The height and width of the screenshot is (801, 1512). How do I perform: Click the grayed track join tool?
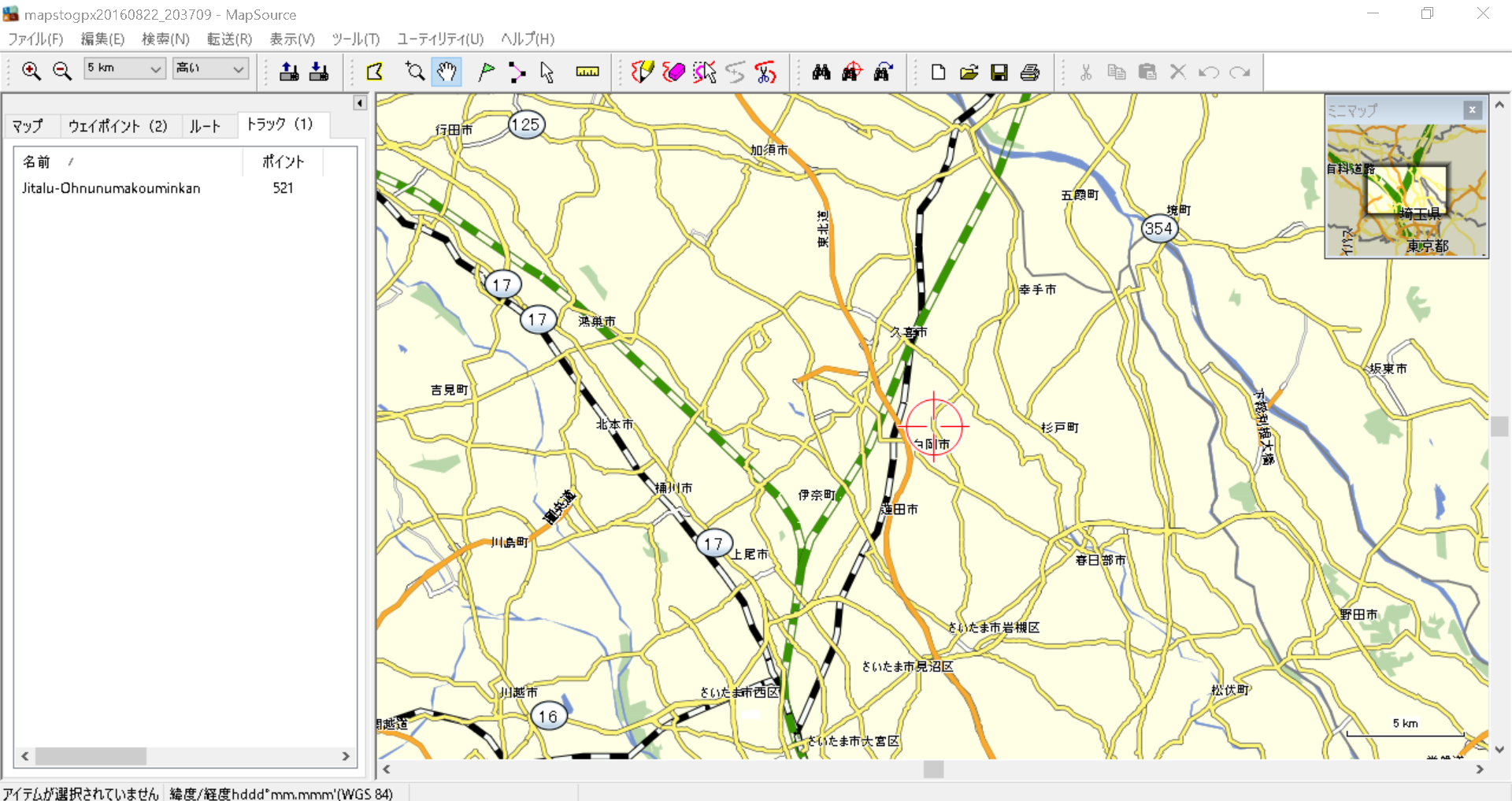(735, 72)
